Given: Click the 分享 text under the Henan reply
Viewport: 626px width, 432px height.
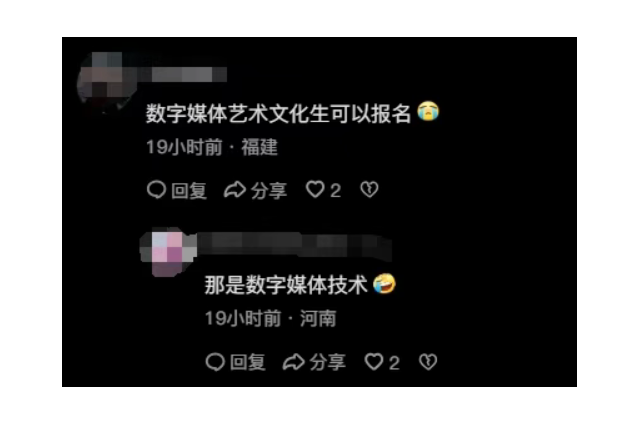Looking at the screenshot, I should click(328, 363).
